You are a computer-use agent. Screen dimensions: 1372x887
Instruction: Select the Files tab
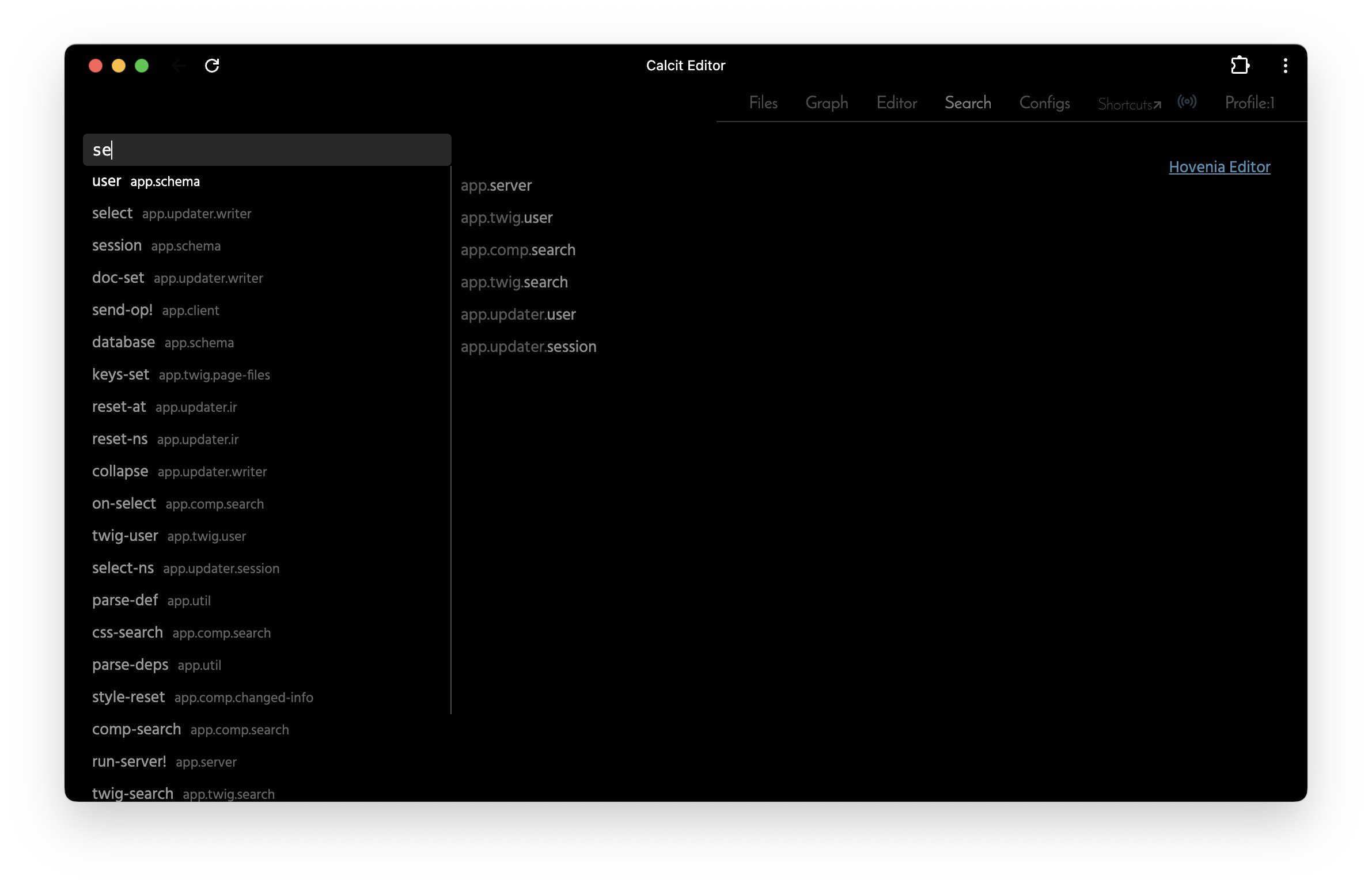pyautogui.click(x=763, y=103)
